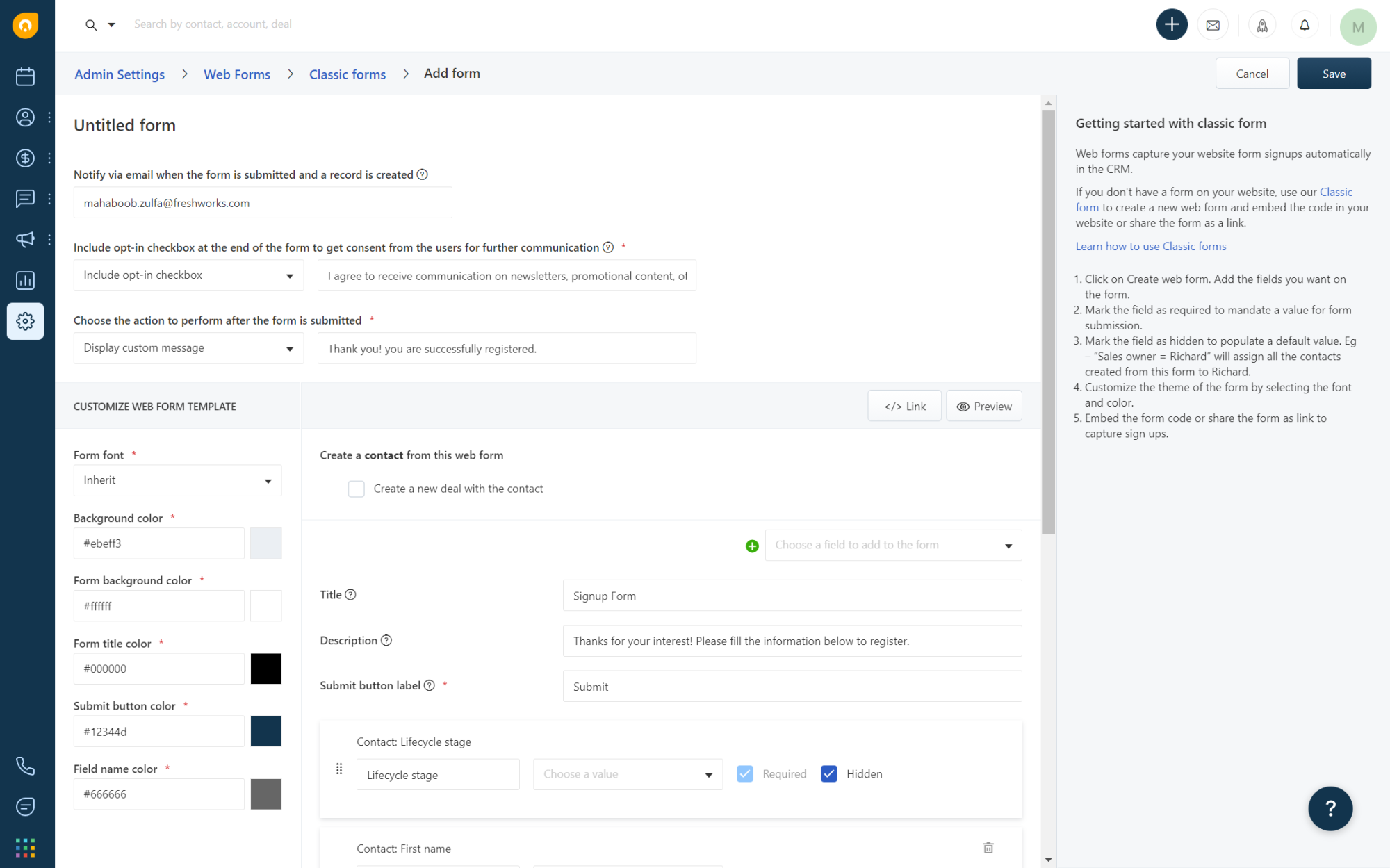This screenshot has height=868, width=1390.
Task: Click the phone icon near bottom sidebar
Action: point(25,766)
